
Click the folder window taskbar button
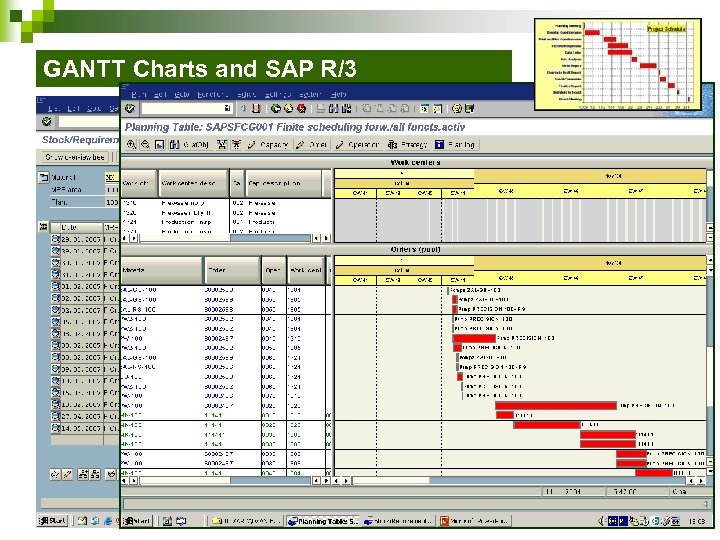pyautogui.click(x=245, y=521)
